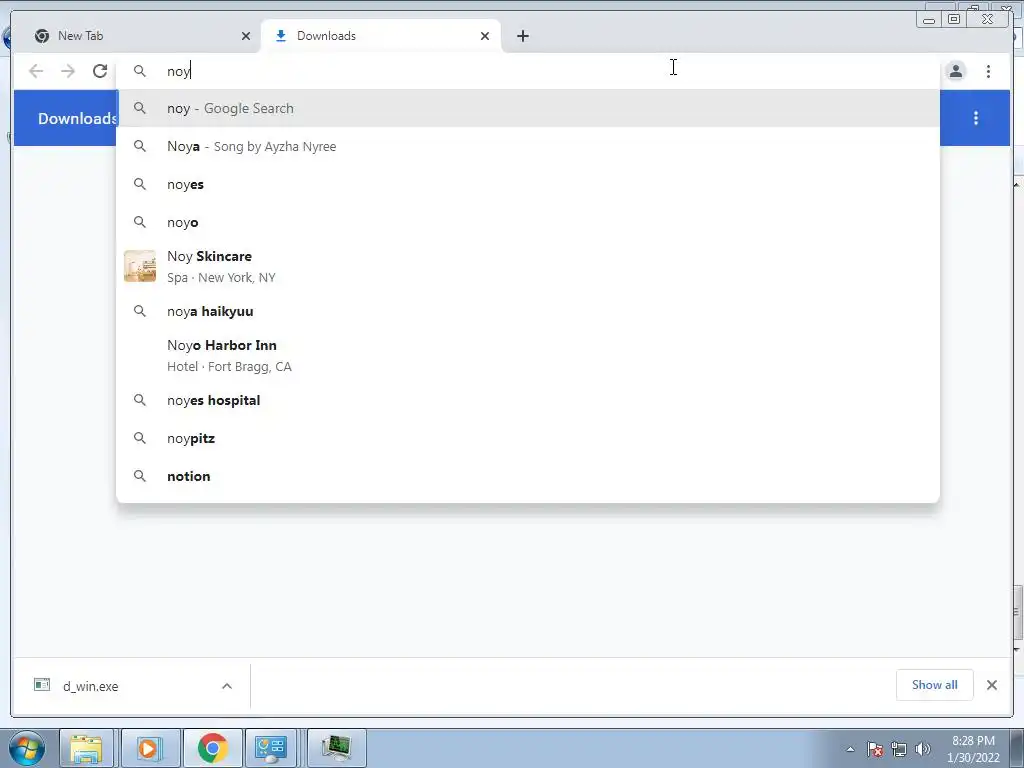Open Windows Explorer from taskbar

coord(86,748)
